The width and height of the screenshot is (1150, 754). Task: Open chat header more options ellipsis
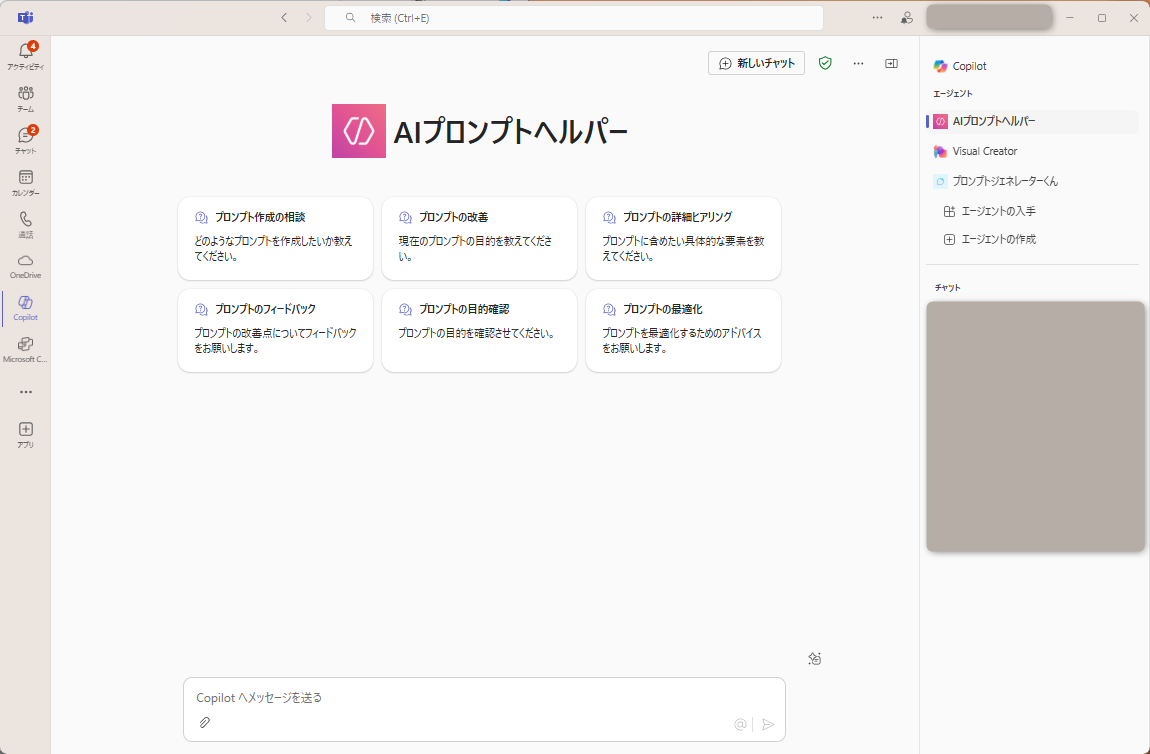pyautogui.click(x=858, y=63)
